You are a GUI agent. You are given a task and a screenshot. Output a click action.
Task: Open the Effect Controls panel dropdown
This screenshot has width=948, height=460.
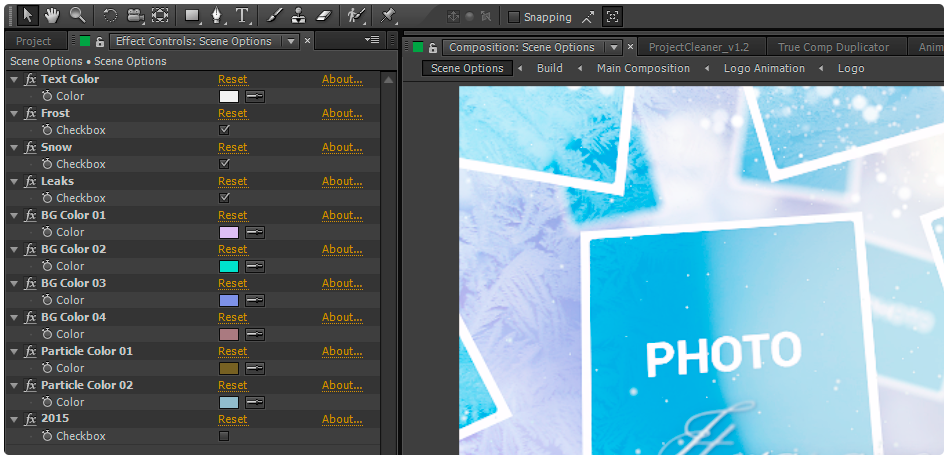point(291,42)
